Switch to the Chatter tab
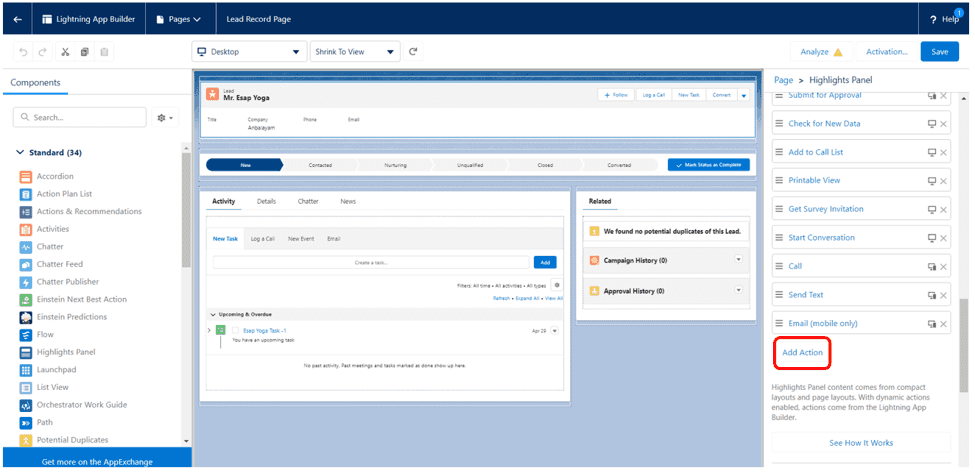This screenshot has width=975, height=476. (308, 201)
